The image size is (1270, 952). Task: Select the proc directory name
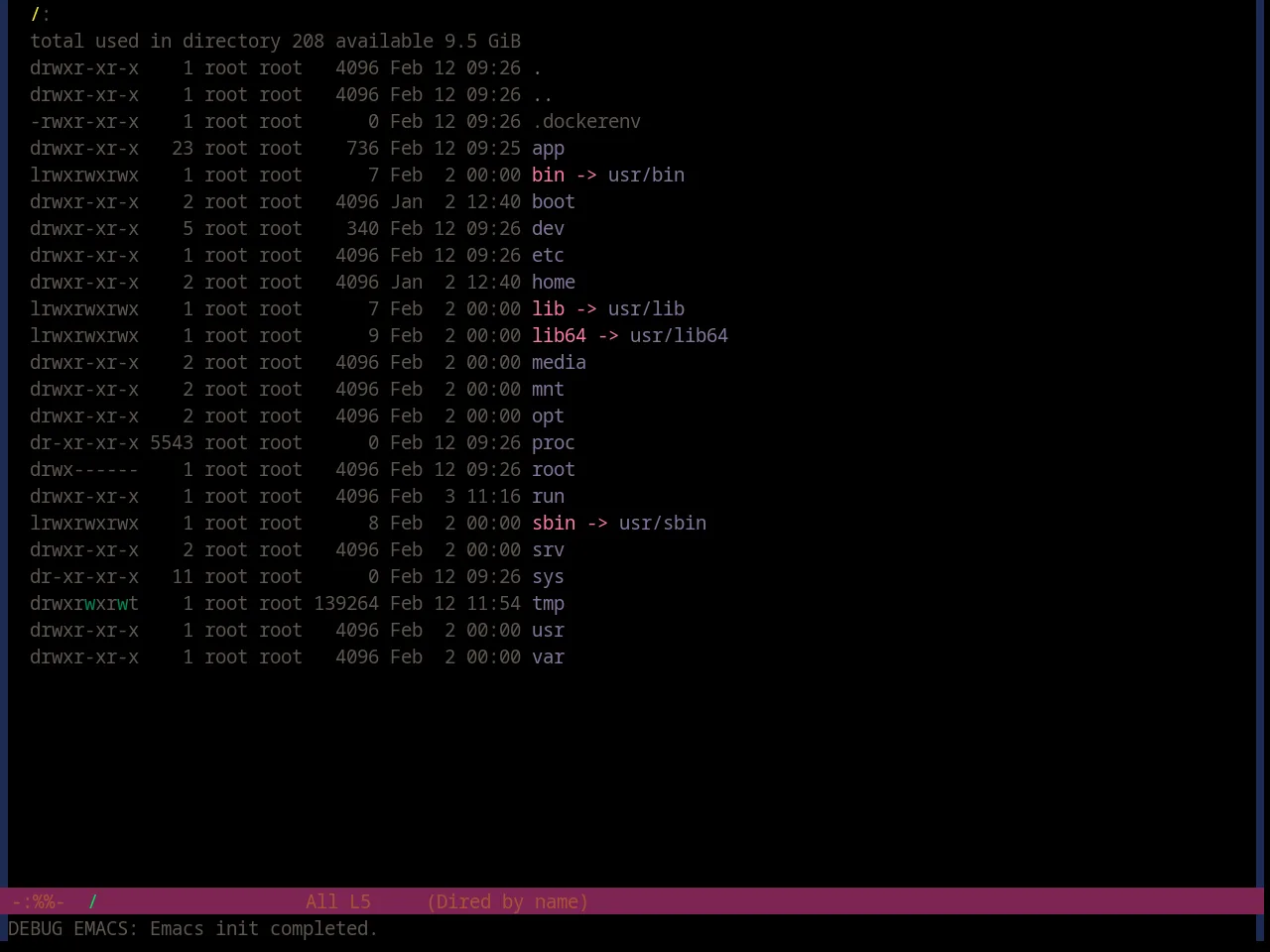pos(554,443)
